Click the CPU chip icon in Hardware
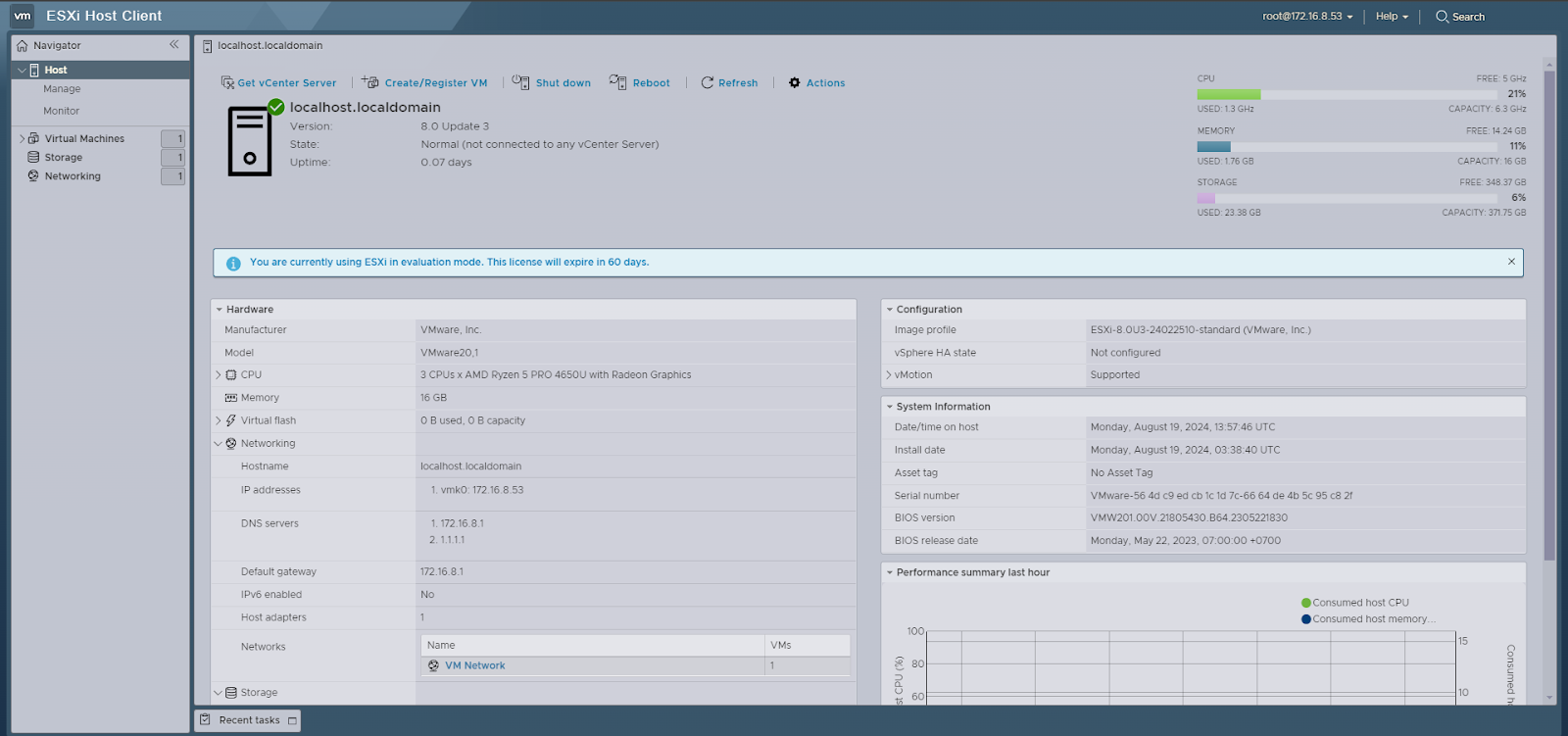Image resolution: width=1568 pixels, height=736 pixels. pyautogui.click(x=231, y=375)
